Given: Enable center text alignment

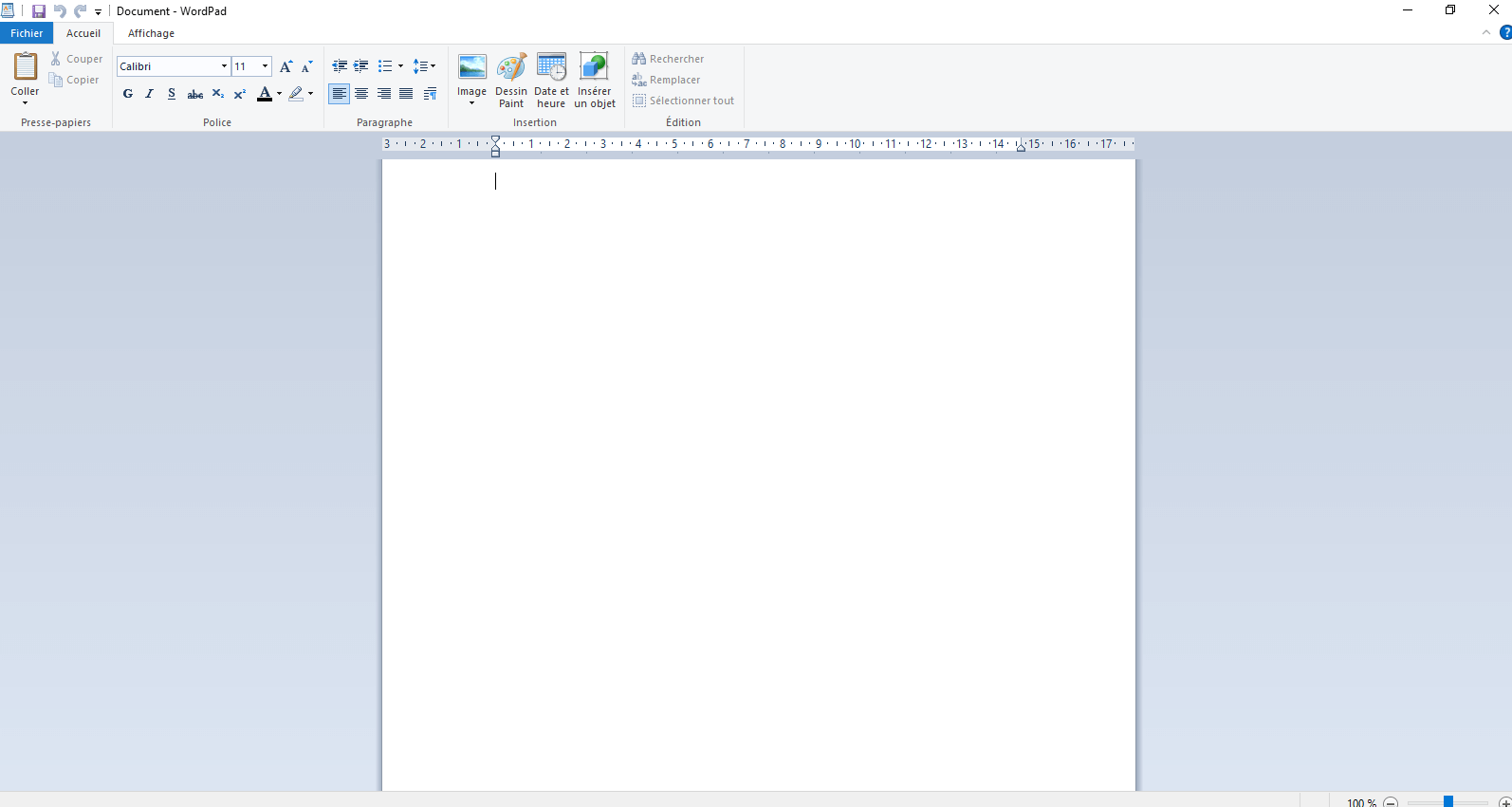Looking at the screenshot, I should coord(361,94).
